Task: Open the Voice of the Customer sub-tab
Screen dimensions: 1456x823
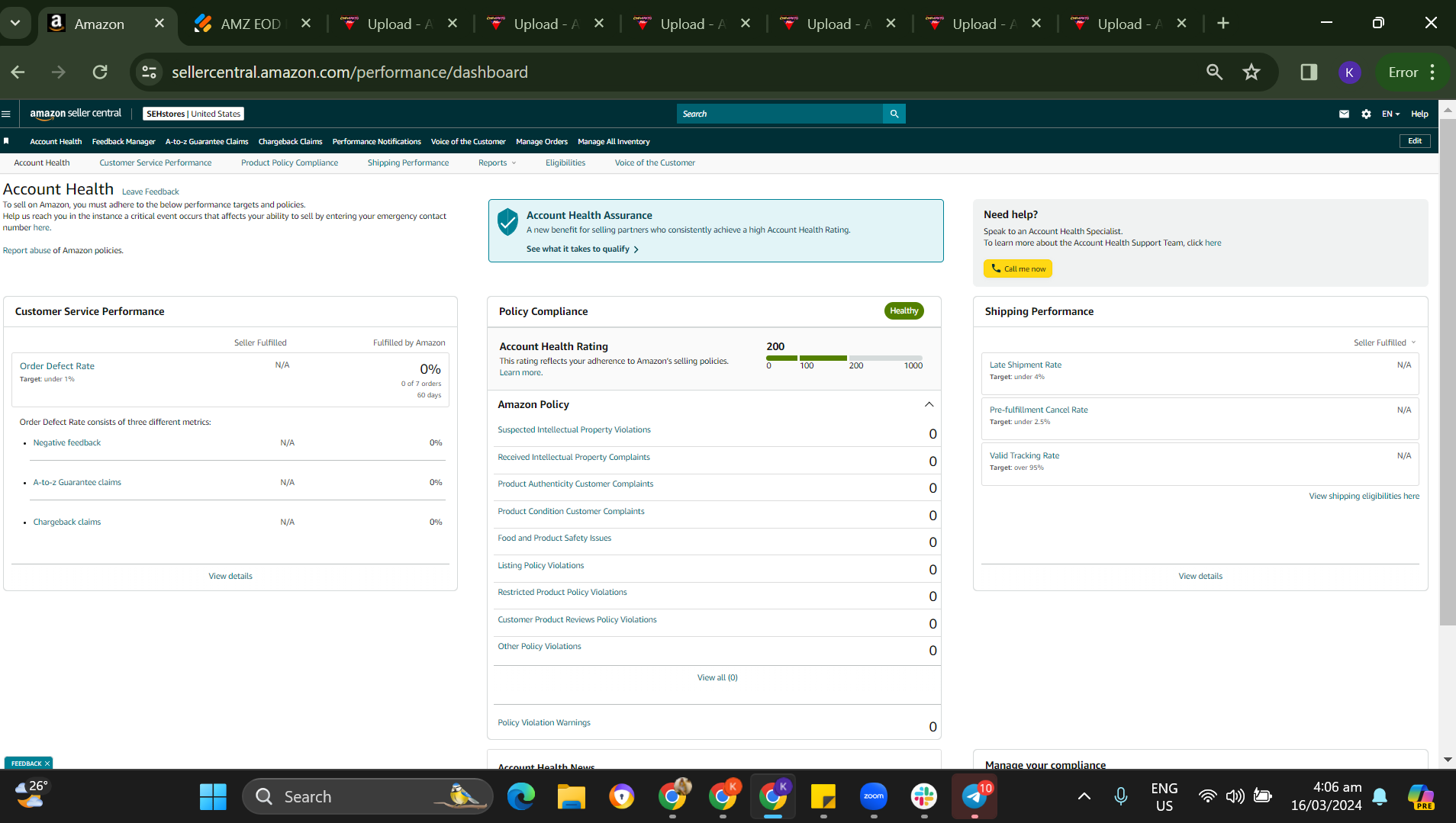Action: coord(655,162)
